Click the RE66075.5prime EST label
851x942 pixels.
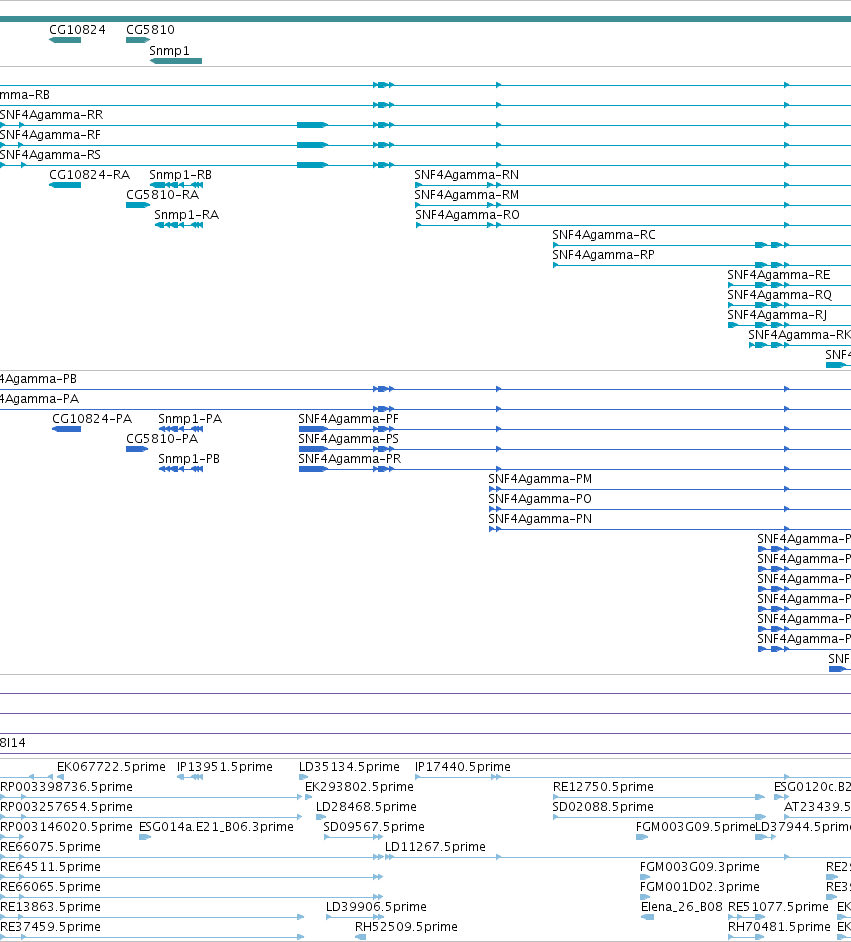[x=50, y=846]
